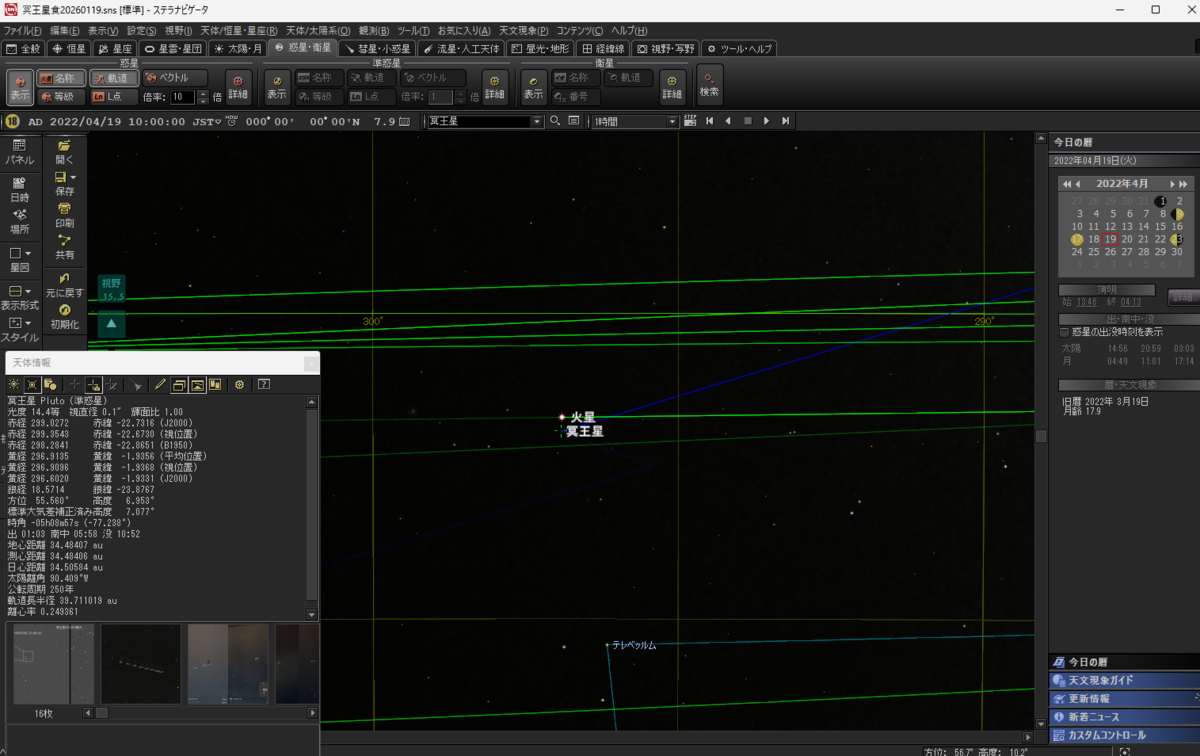The image size is (1200, 756).
Task: Open the 場所 location settings
Action: pos(19,221)
